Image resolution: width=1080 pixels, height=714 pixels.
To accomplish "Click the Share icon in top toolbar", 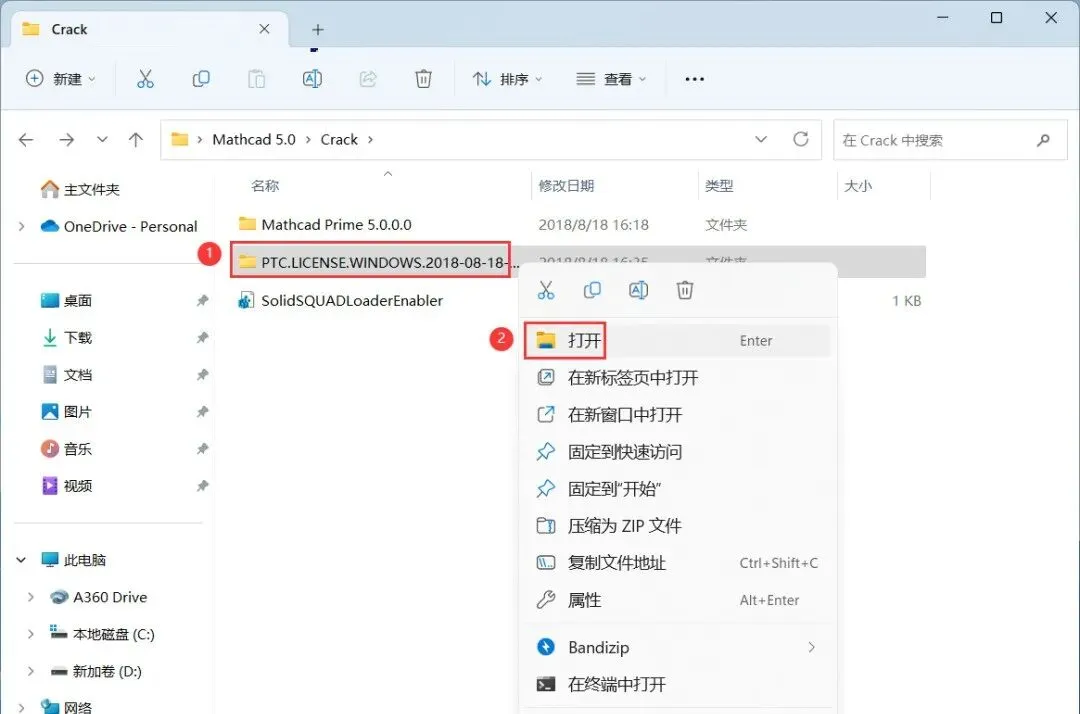I will point(368,79).
